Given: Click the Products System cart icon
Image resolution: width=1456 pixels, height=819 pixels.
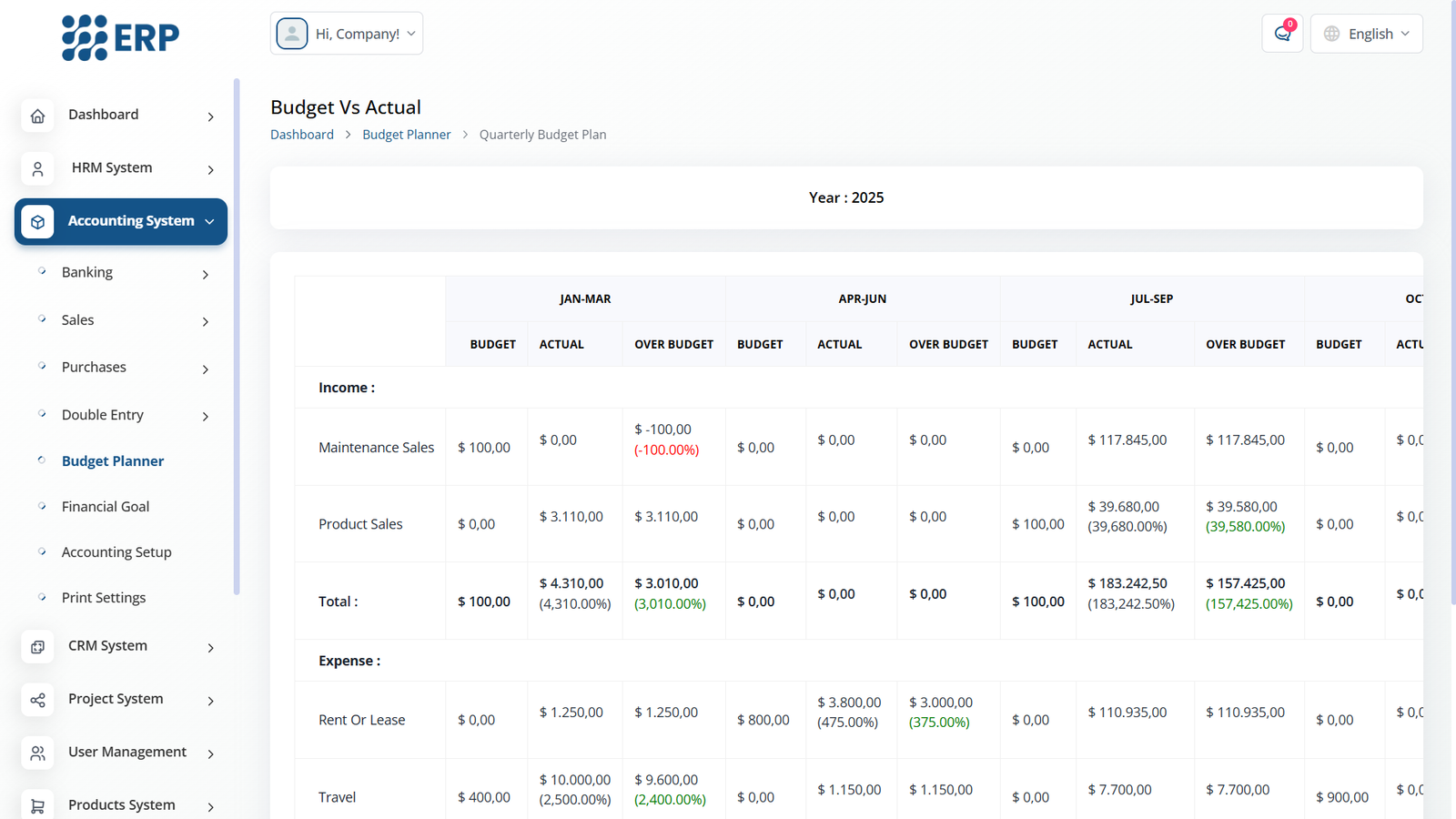Looking at the screenshot, I should point(37,805).
